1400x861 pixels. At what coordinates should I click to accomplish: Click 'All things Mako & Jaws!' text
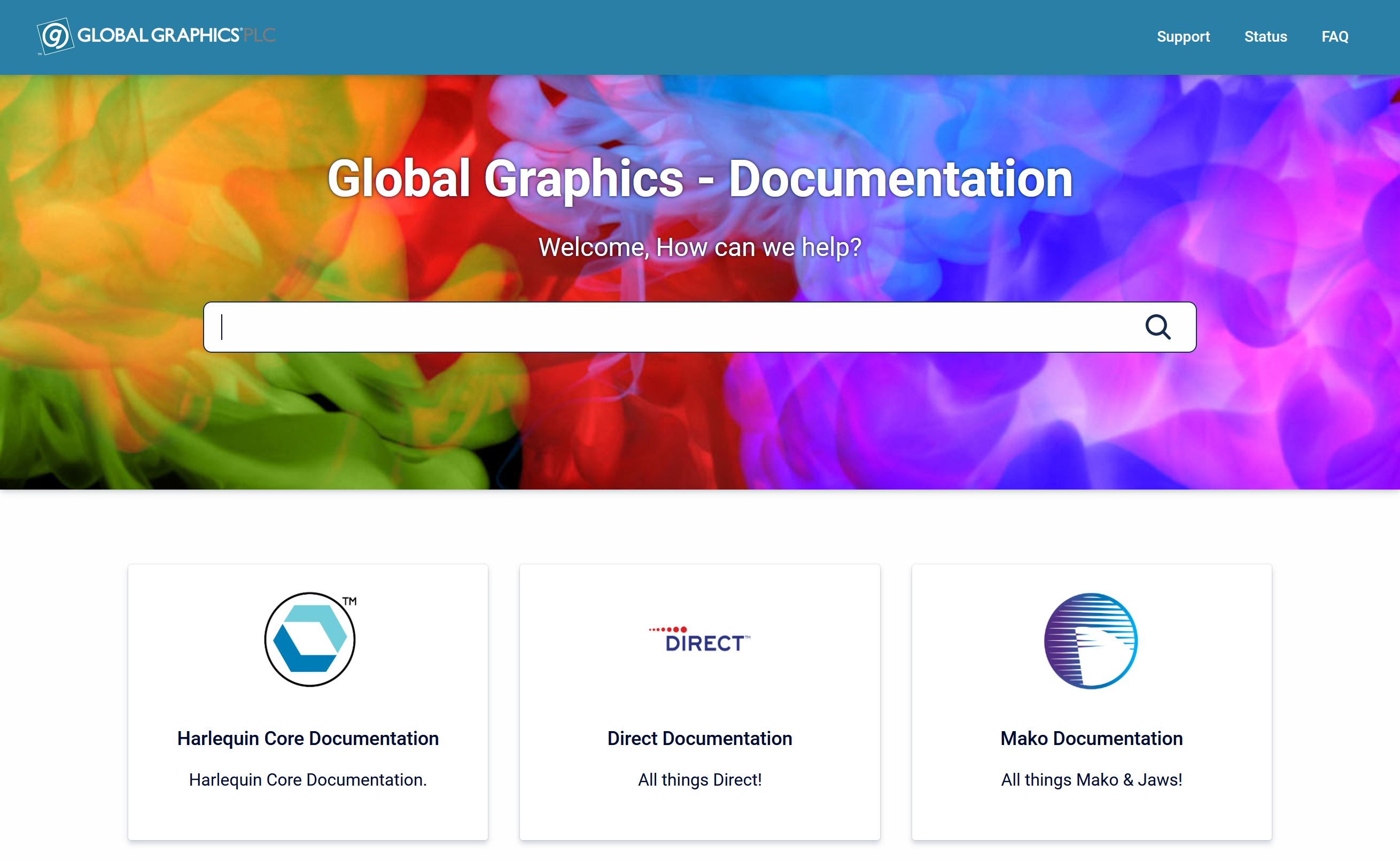pyautogui.click(x=1092, y=780)
